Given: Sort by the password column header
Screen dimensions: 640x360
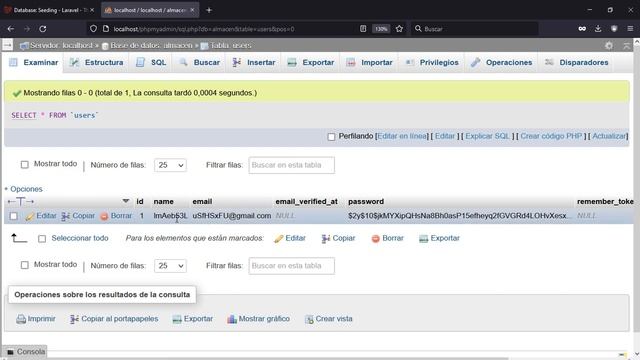Looking at the screenshot, I should click(x=366, y=201).
